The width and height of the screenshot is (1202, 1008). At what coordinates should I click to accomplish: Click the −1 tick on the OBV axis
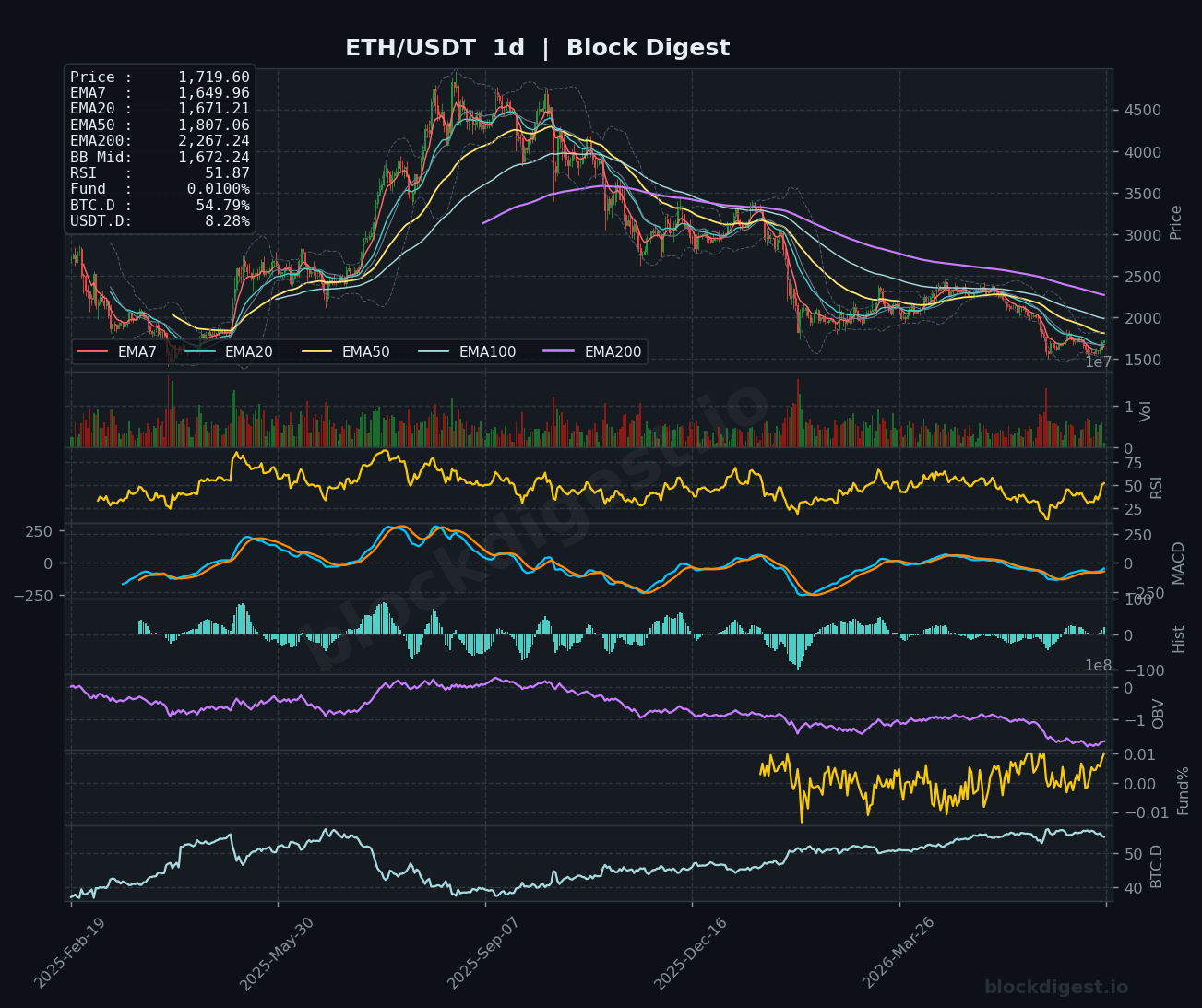tap(1134, 720)
